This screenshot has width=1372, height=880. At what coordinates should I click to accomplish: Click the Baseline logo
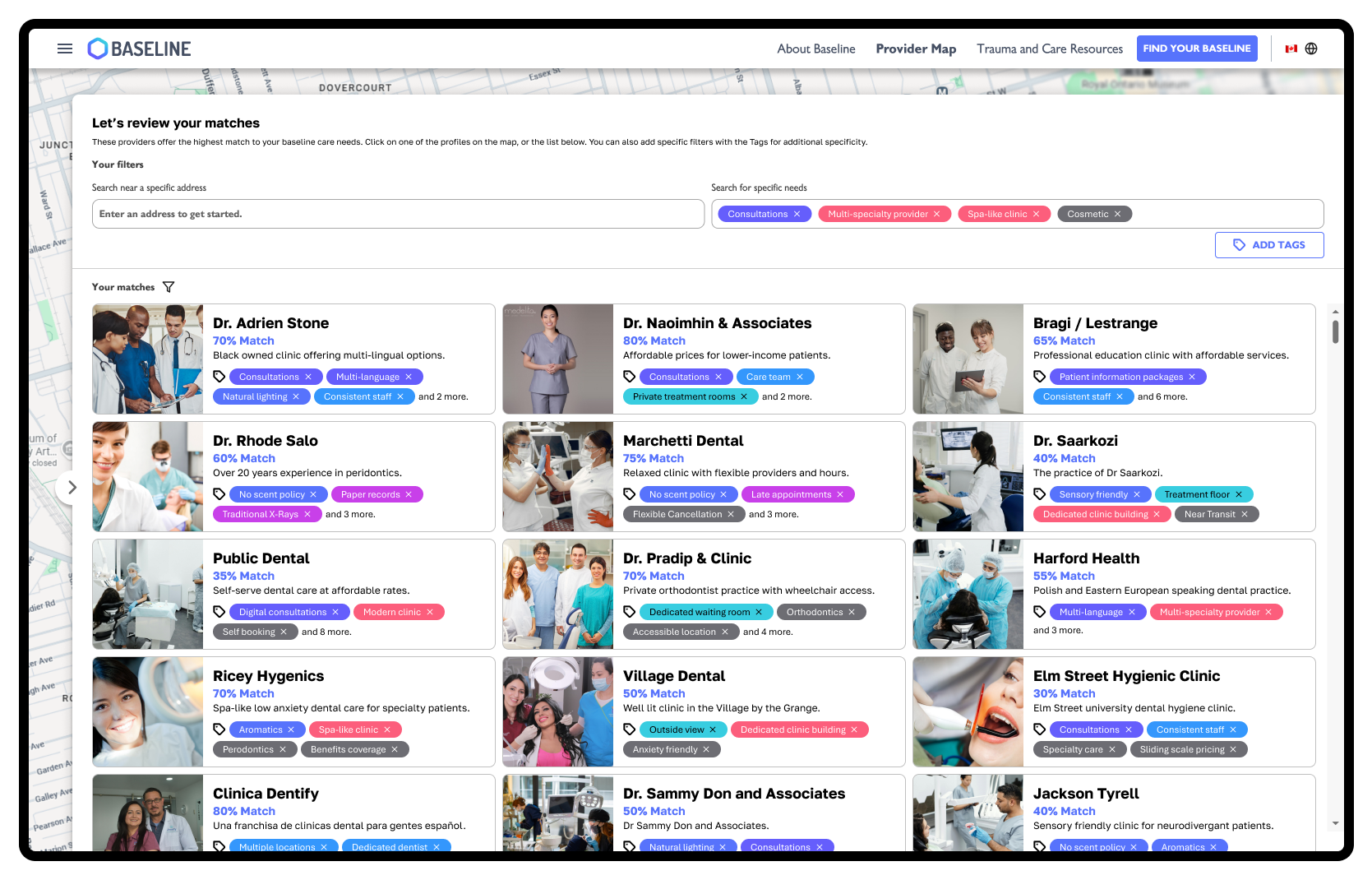click(x=139, y=49)
